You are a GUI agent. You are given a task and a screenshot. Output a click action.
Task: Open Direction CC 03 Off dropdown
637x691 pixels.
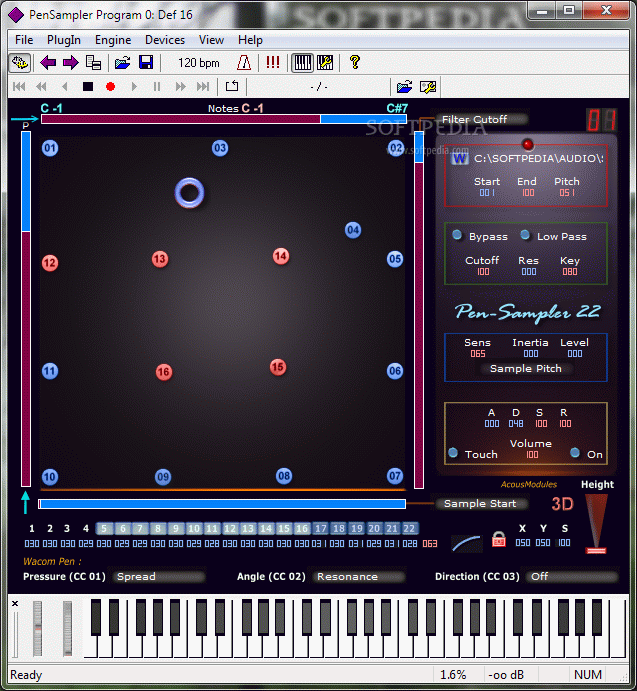(x=572, y=576)
